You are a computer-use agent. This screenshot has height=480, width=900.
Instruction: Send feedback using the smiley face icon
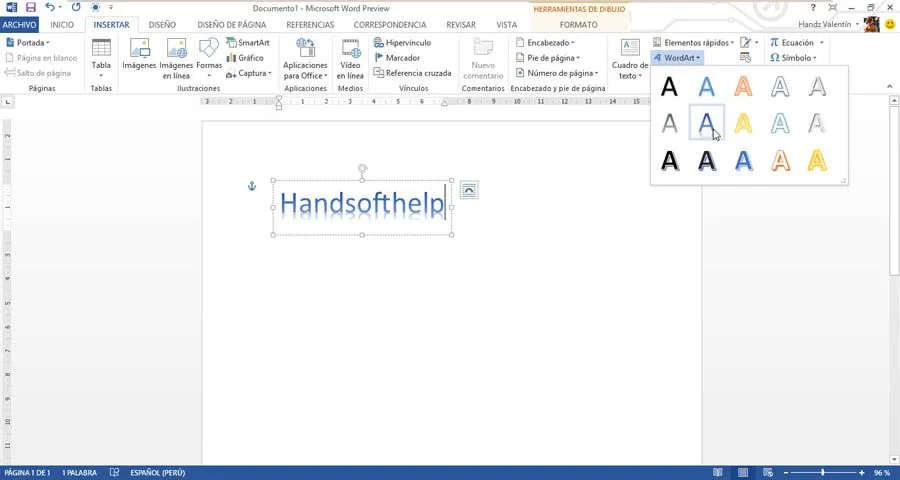(x=890, y=24)
